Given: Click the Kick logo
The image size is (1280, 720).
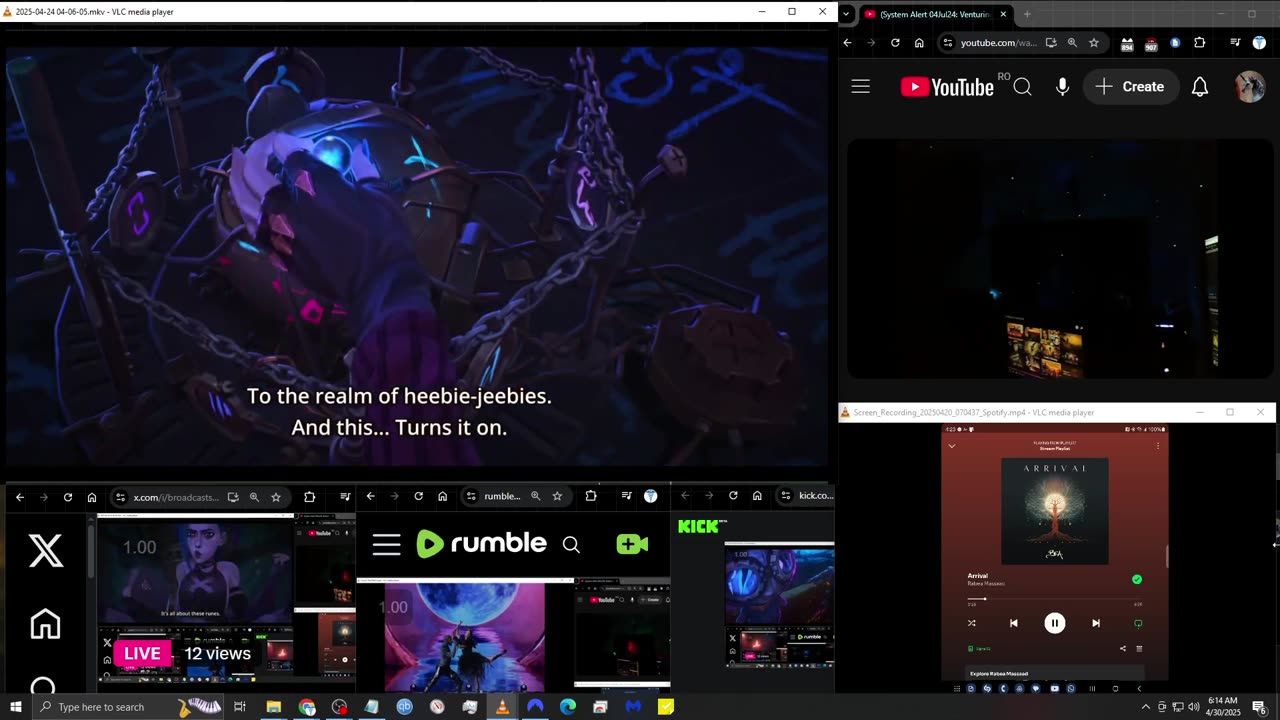Looking at the screenshot, I should (x=702, y=526).
